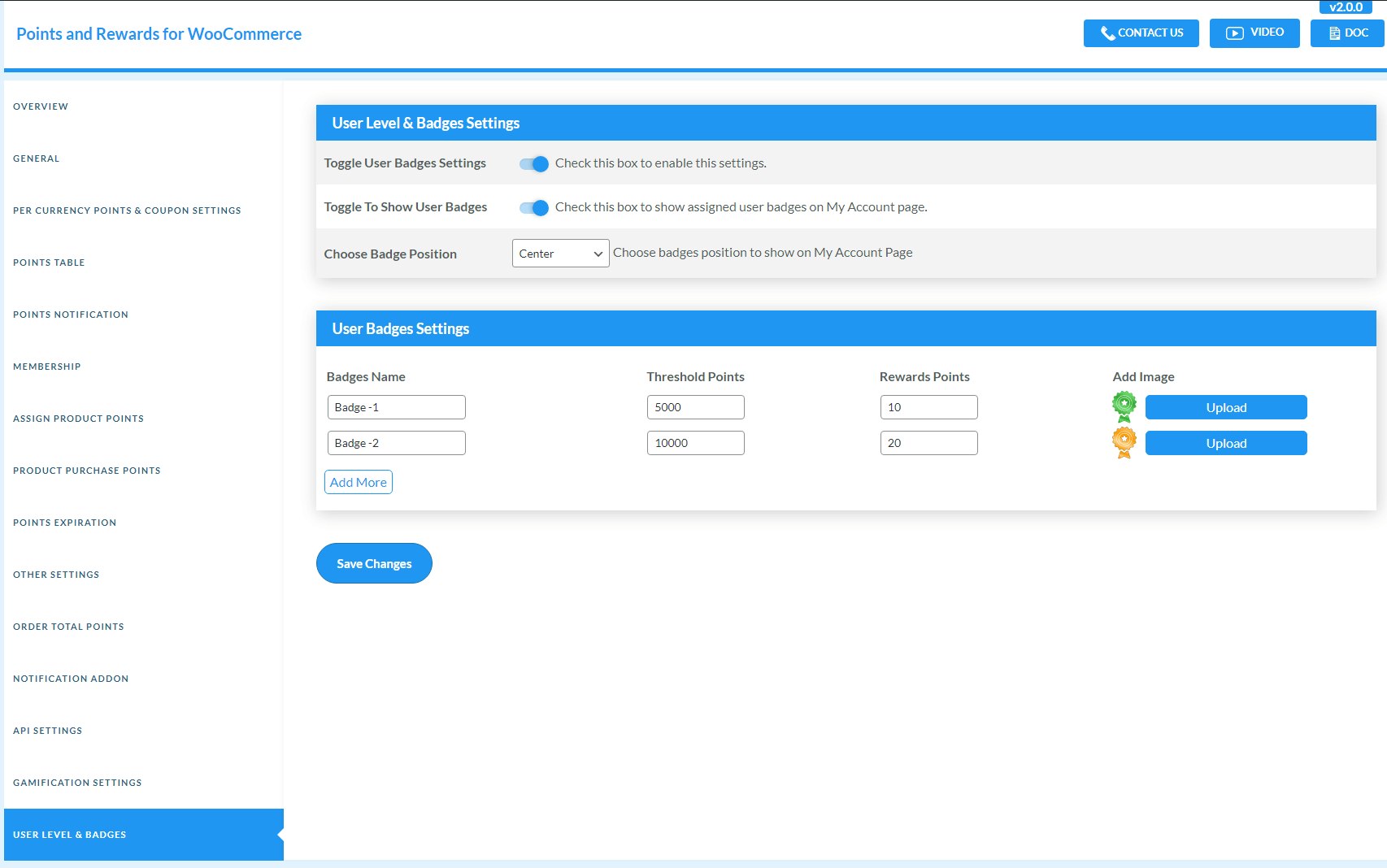Click the Doc button
1387x868 pixels.
tap(1348, 33)
